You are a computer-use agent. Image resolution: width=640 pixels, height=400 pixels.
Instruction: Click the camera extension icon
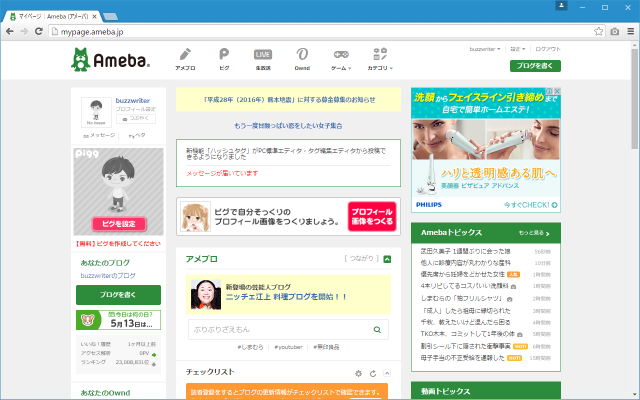[615, 31]
